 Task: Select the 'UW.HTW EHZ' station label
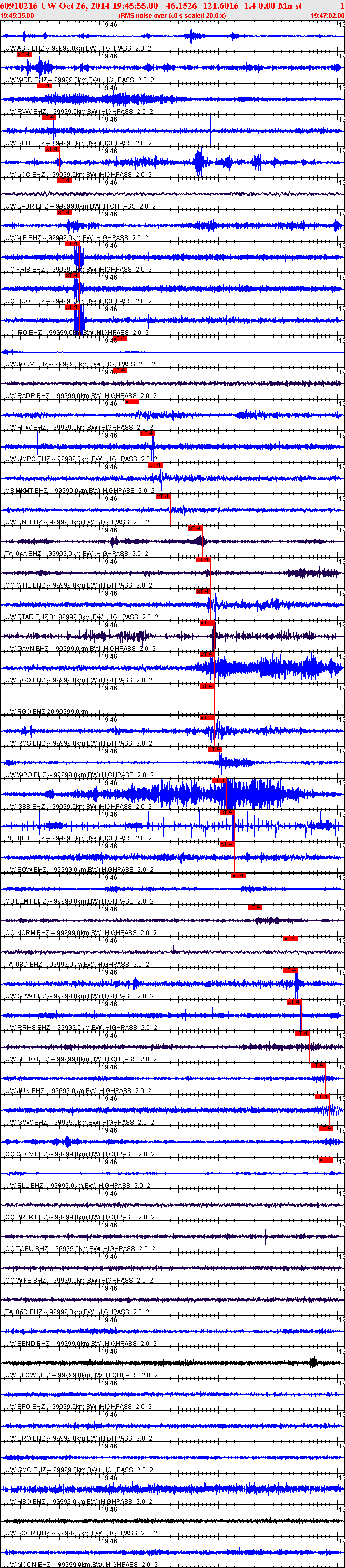pos(26,428)
